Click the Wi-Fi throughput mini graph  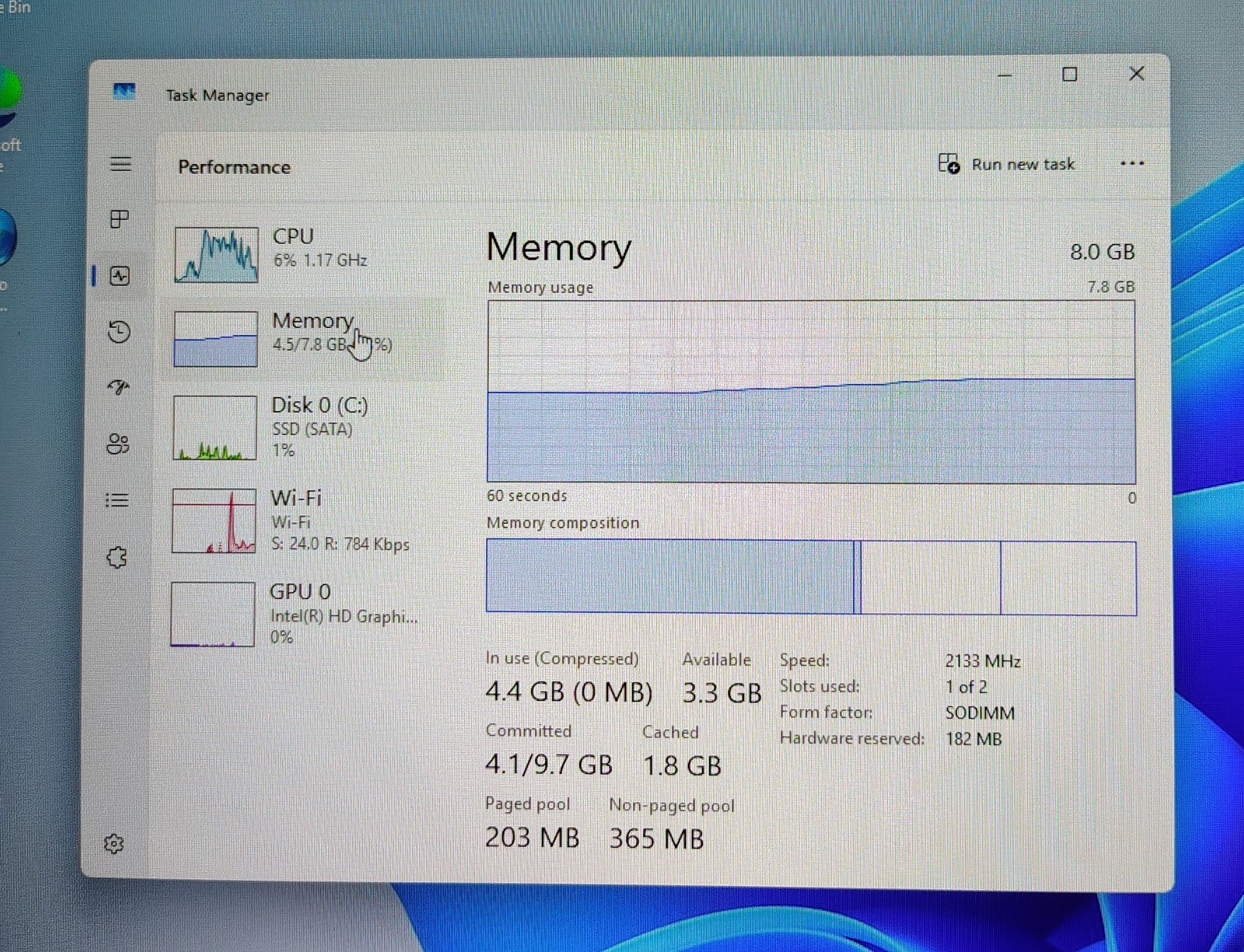[x=214, y=521]
